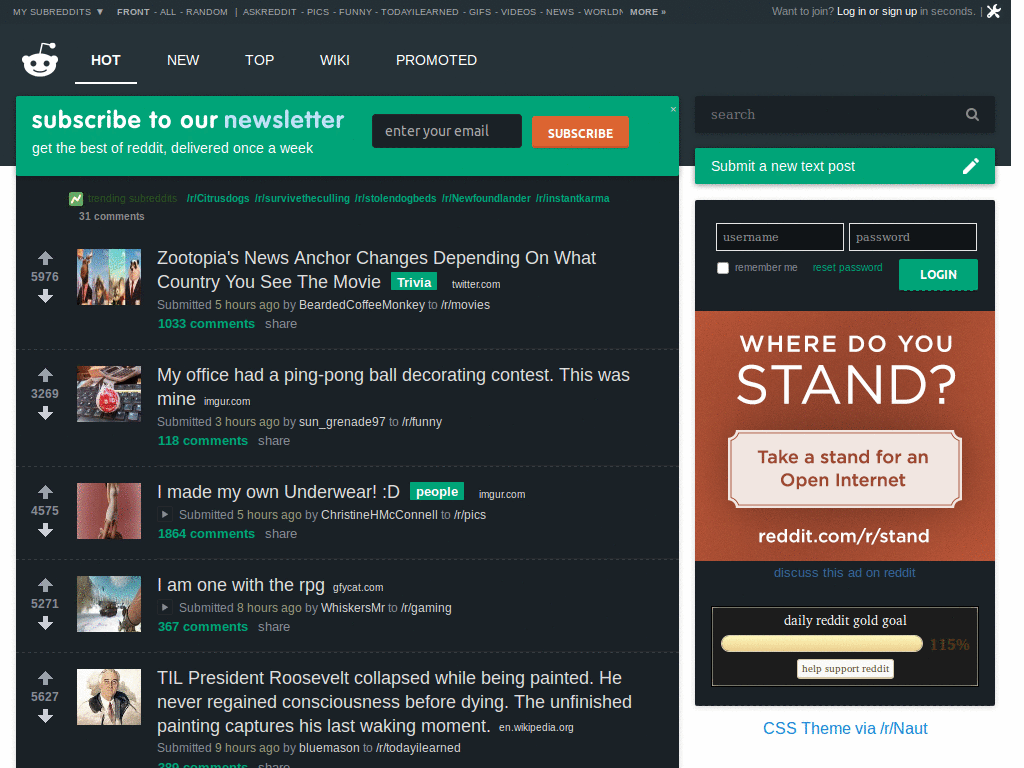
Task: Click the username input field
Action: [780, 237]
